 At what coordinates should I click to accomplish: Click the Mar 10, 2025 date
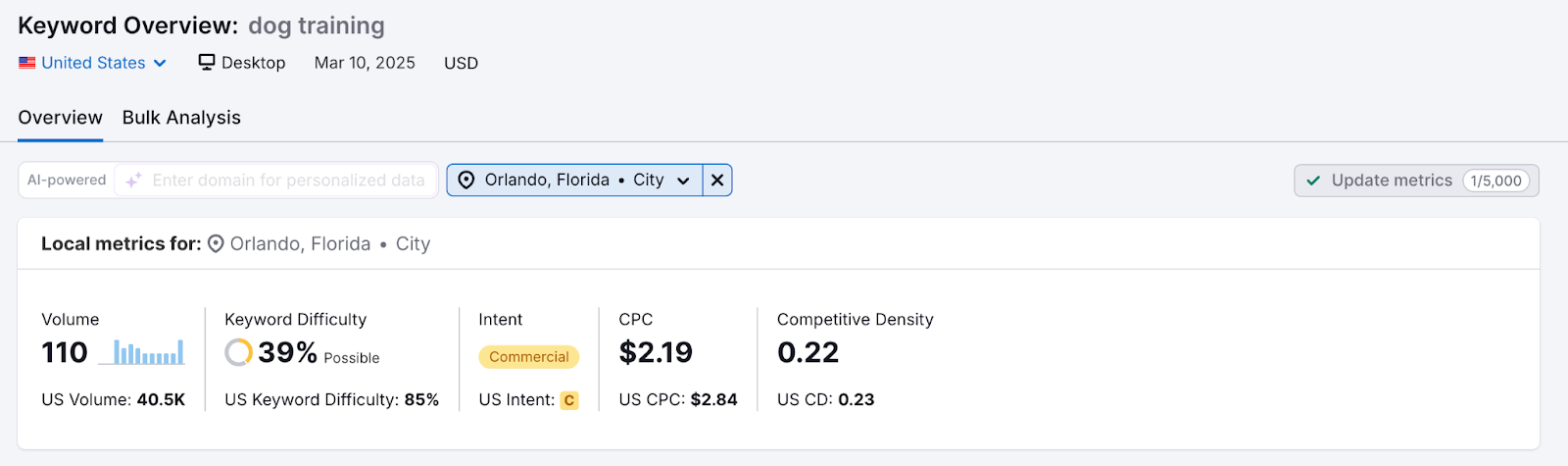[365, 63]
